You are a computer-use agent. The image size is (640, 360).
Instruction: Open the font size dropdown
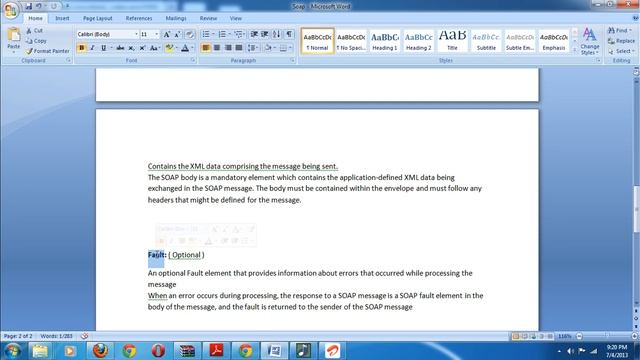tap(157, 34)
